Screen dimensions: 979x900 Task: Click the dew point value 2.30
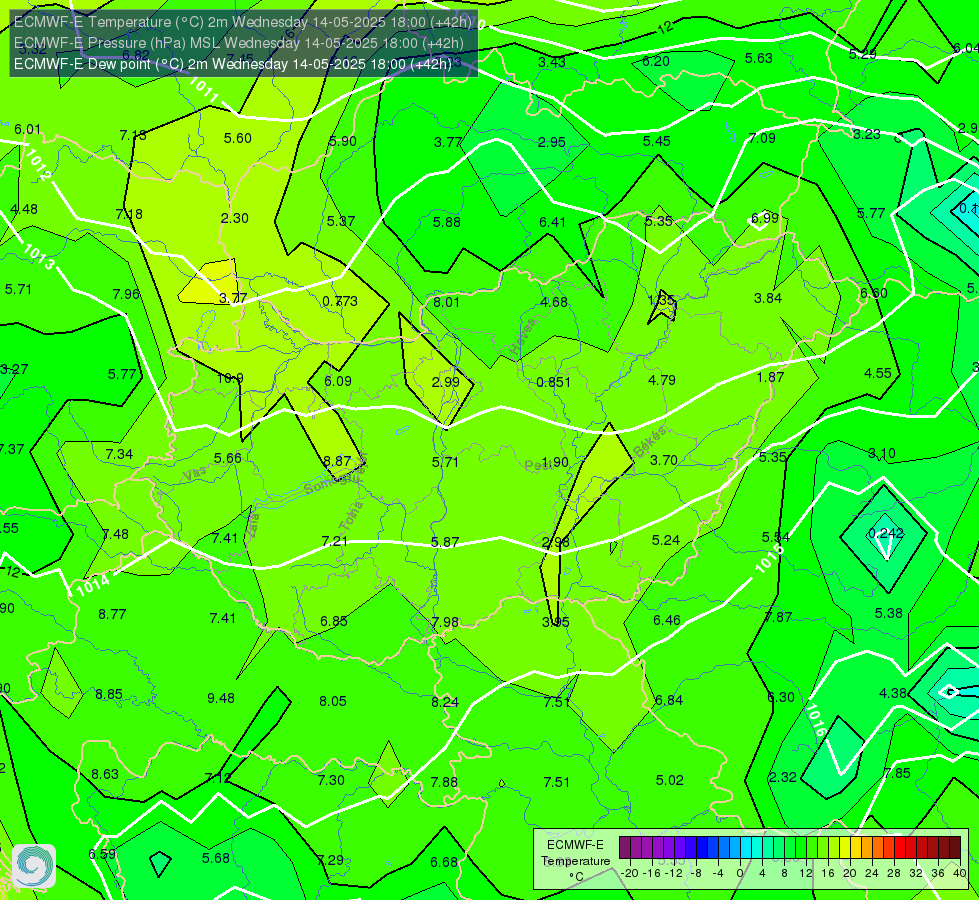[235, 218]
